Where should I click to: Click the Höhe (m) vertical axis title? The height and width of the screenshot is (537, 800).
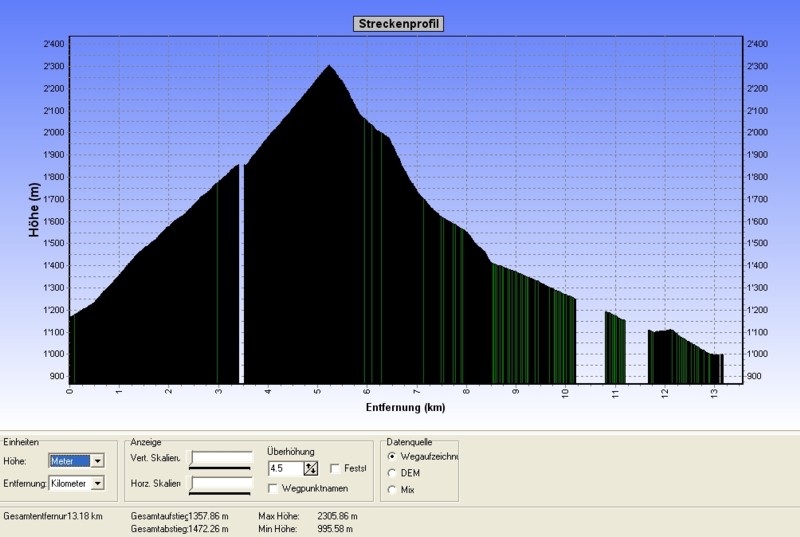(x=34, y=209)
